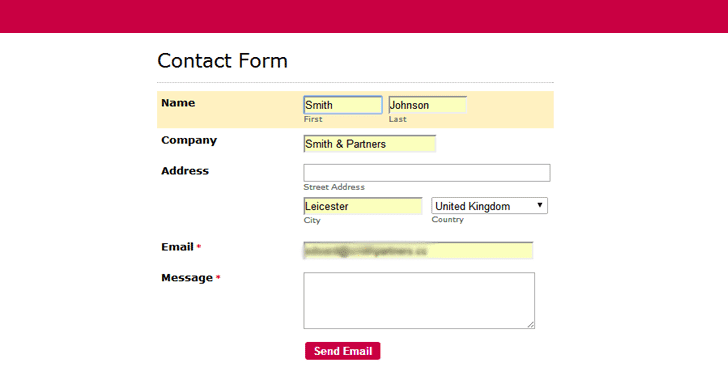Click the Message label text

(x=187, y=278)
